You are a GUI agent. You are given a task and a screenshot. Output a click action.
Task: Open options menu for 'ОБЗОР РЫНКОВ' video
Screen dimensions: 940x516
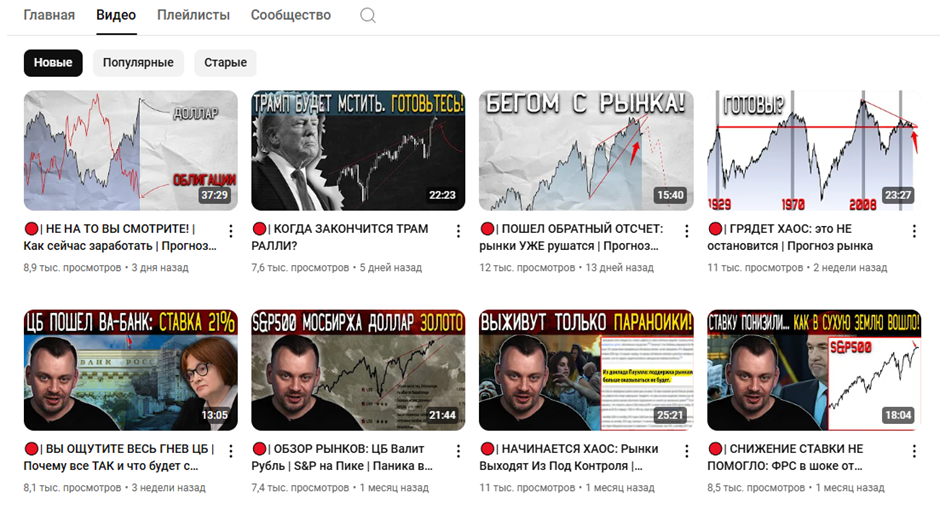[458, 451]
